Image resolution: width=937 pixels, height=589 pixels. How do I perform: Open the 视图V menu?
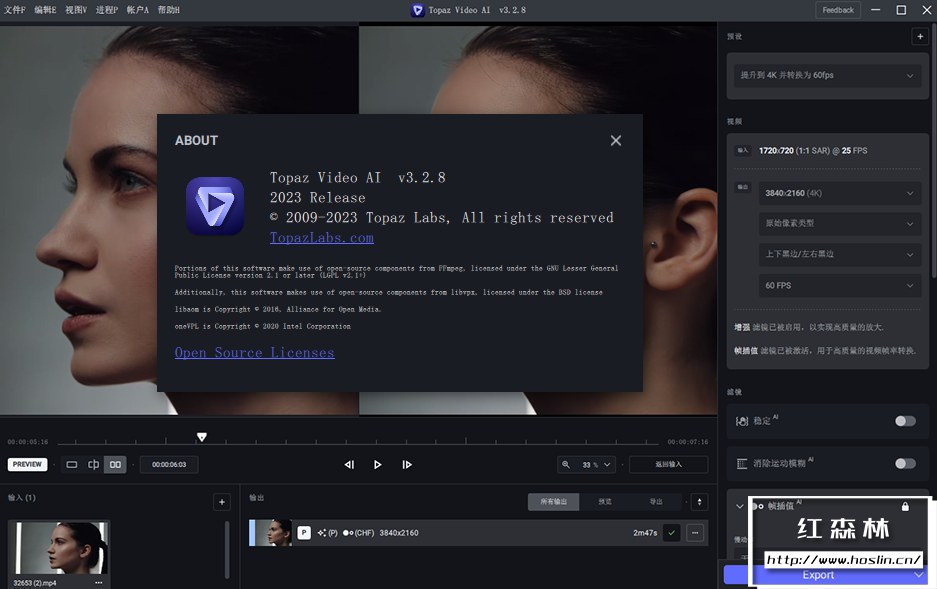76,10
